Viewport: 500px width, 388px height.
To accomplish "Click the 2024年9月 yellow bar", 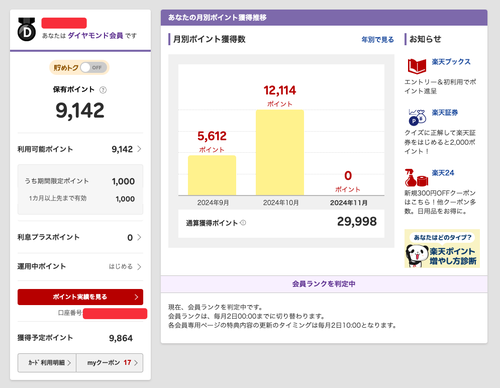I will click(212, 175).
